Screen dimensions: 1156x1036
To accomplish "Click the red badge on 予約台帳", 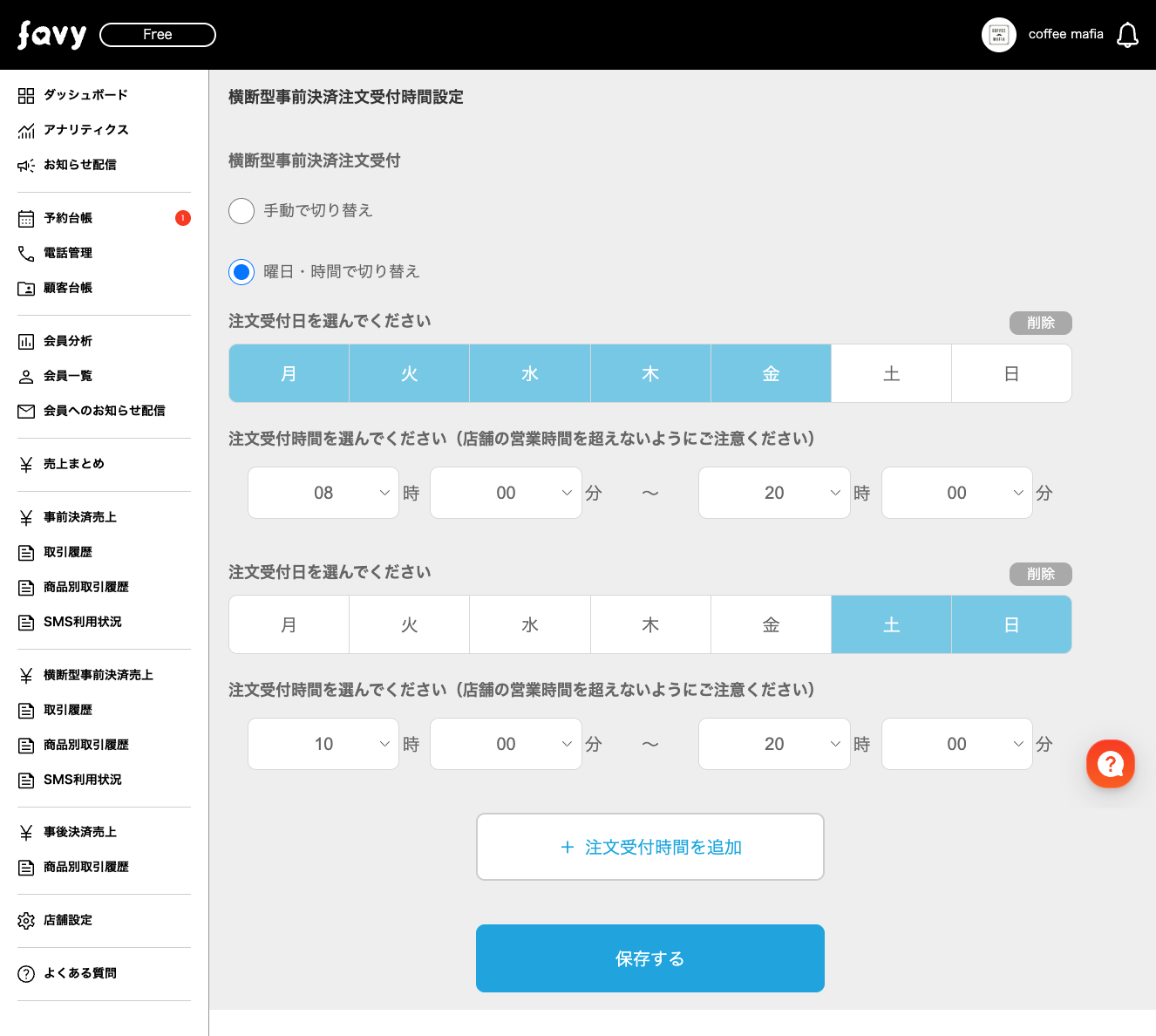I will click(183, 218).
